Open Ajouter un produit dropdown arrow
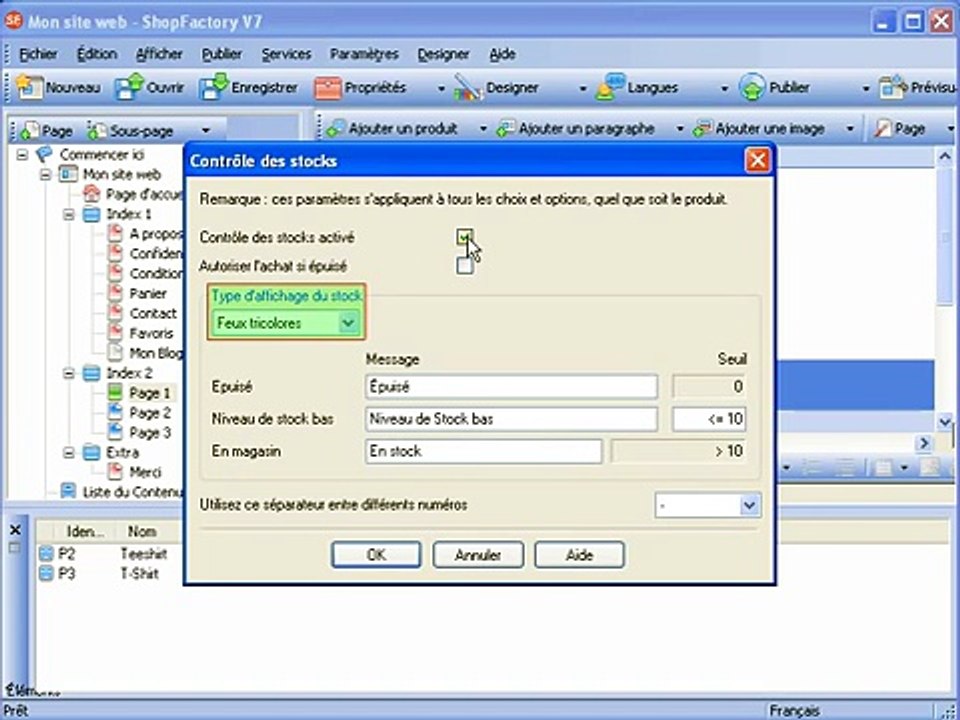 483,129
